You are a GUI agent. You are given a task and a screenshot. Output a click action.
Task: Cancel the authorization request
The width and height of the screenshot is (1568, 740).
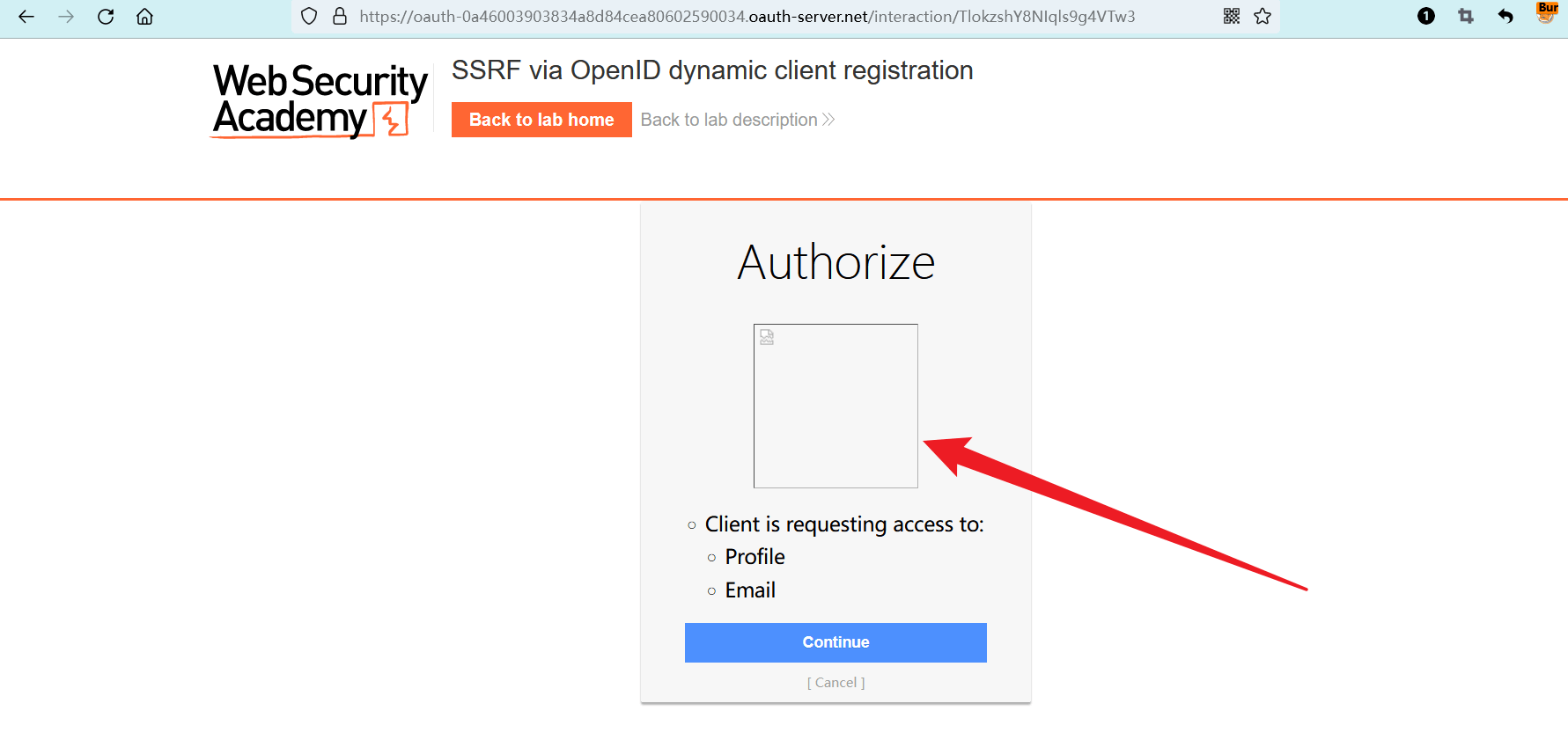[x=836, y=683]
